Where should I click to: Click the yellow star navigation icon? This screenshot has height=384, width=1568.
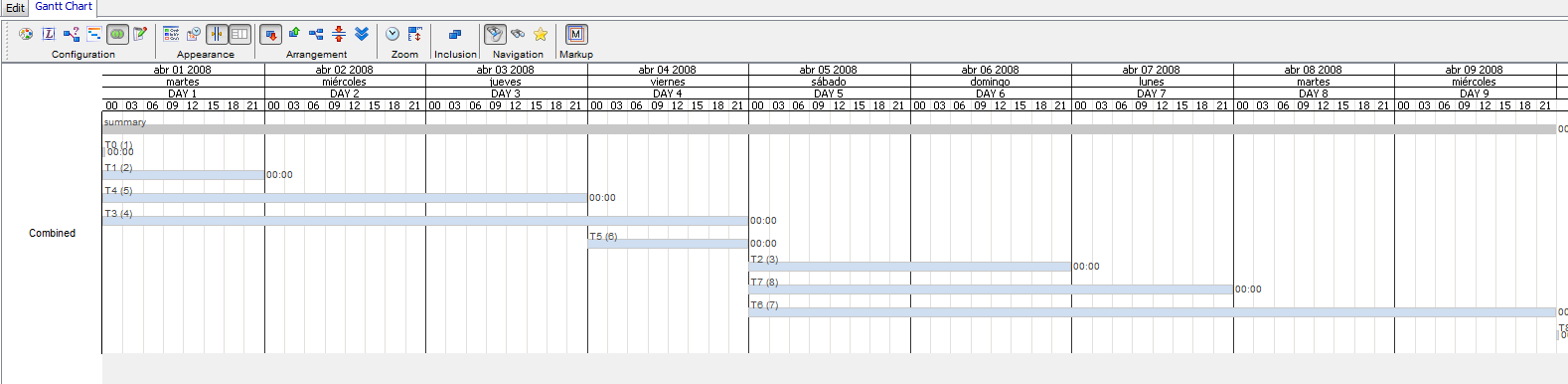[x=541, y=34]
